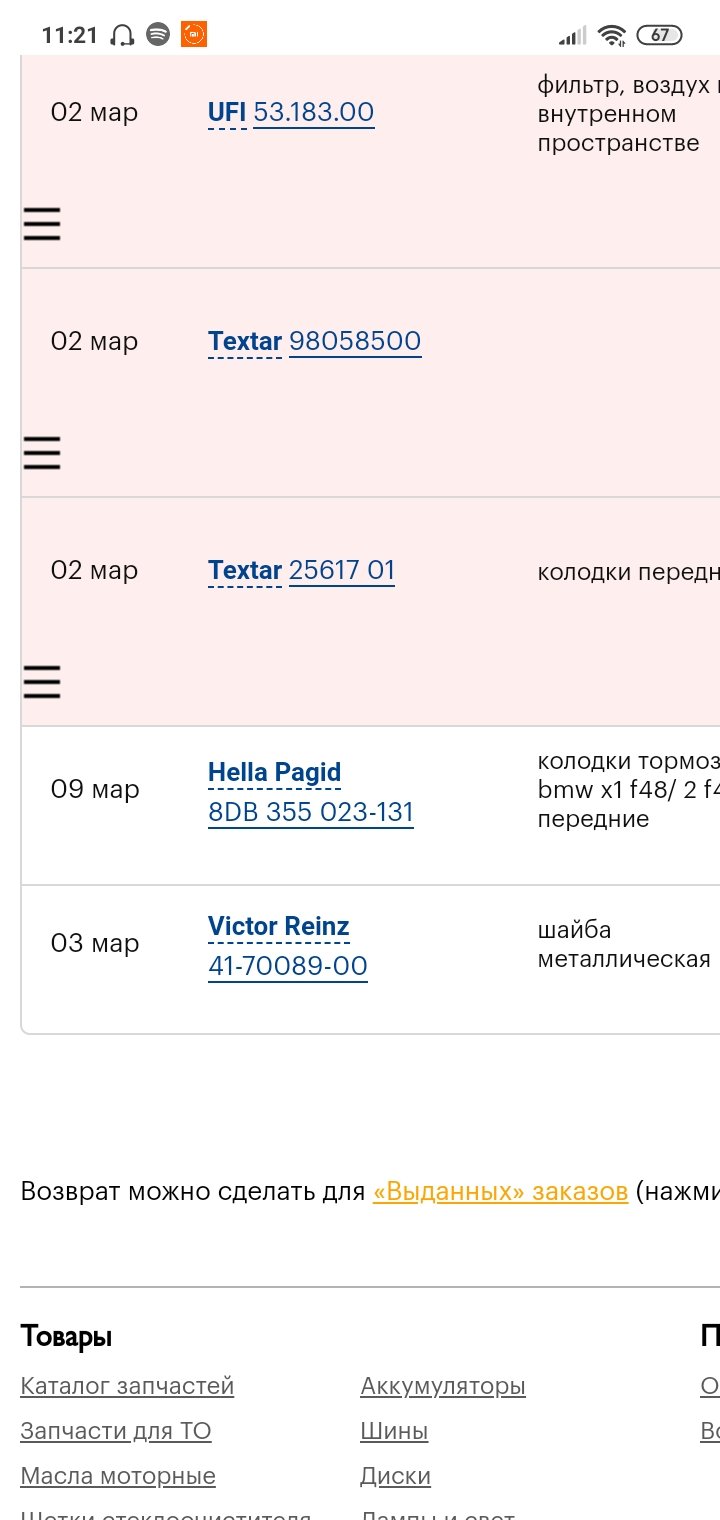
Task: Tap the Spotify icon in status bar
Action: 157,35
